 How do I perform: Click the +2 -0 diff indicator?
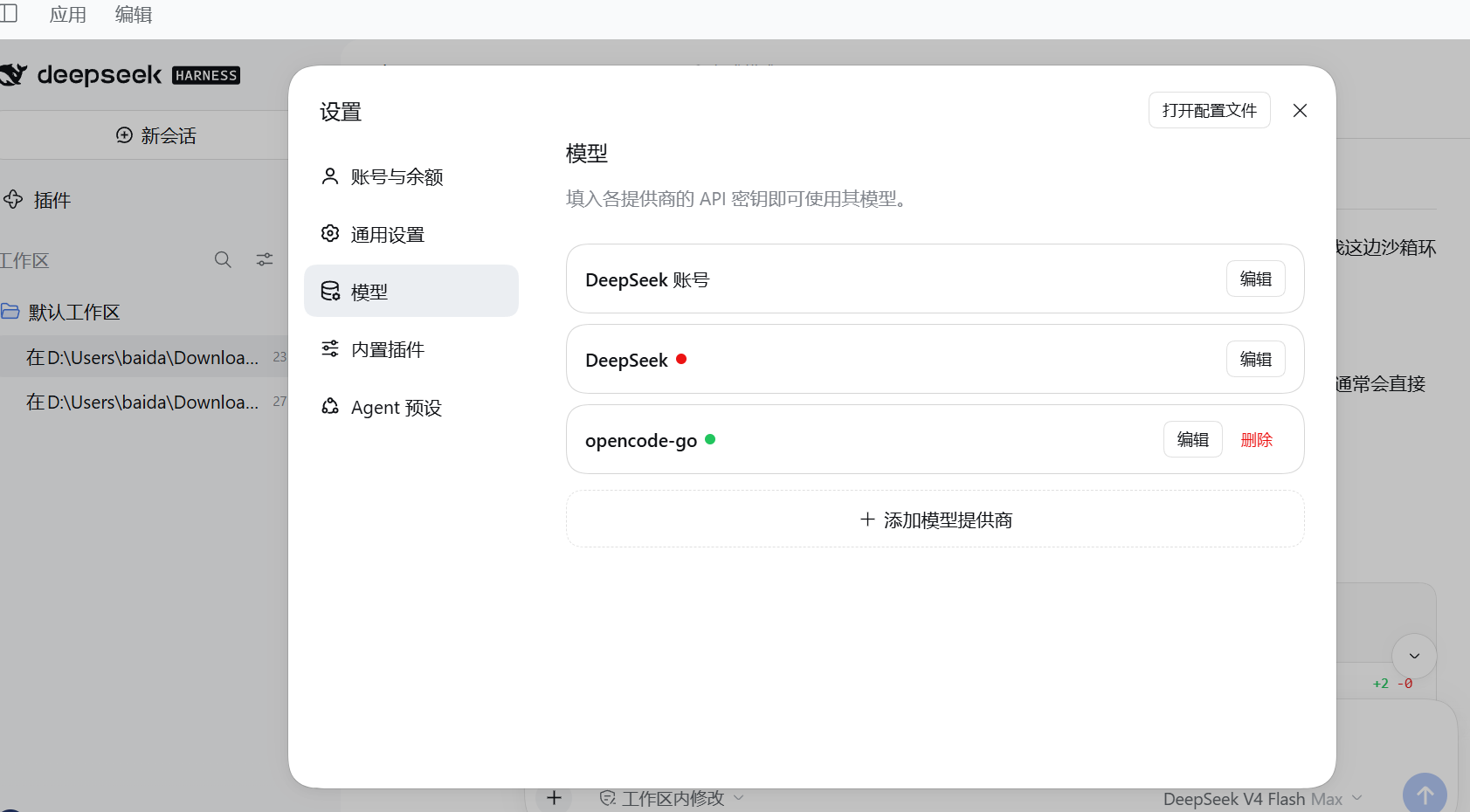tap(1392, 684)
